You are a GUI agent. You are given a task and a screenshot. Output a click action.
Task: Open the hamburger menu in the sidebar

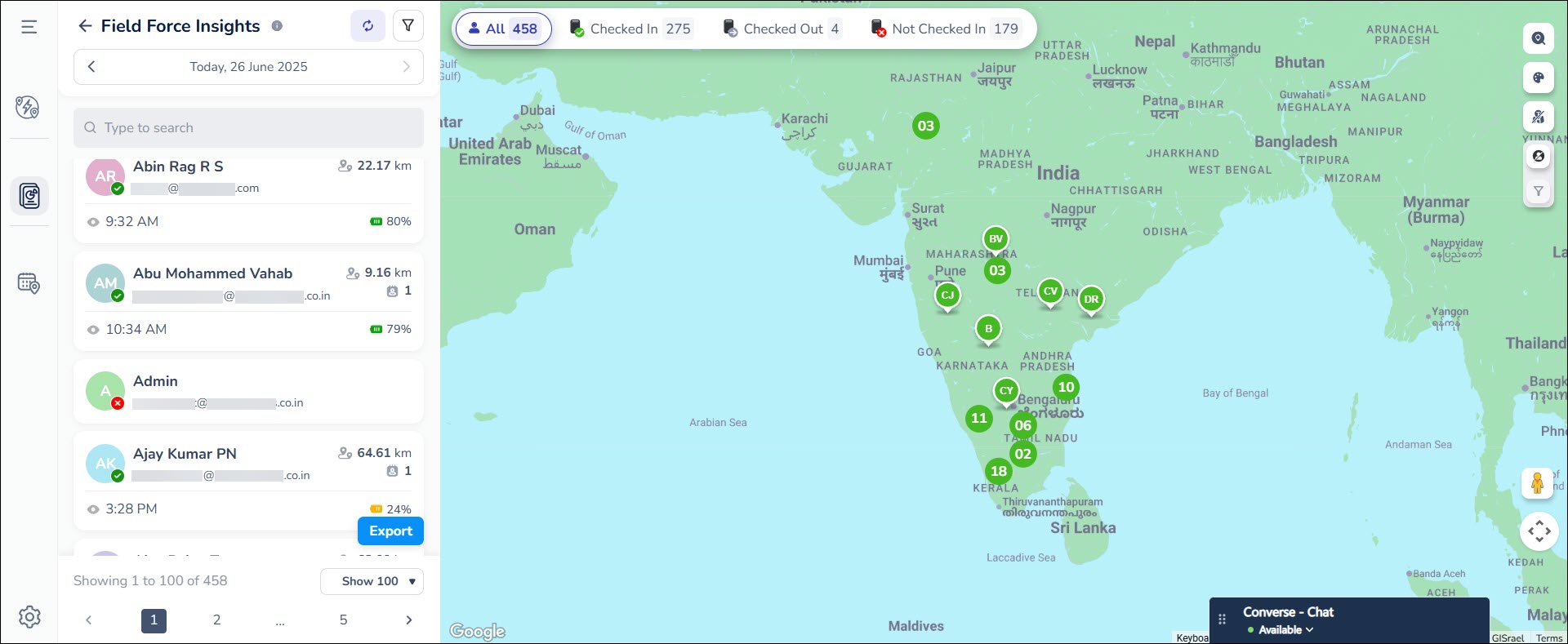[x=29, y=27]
